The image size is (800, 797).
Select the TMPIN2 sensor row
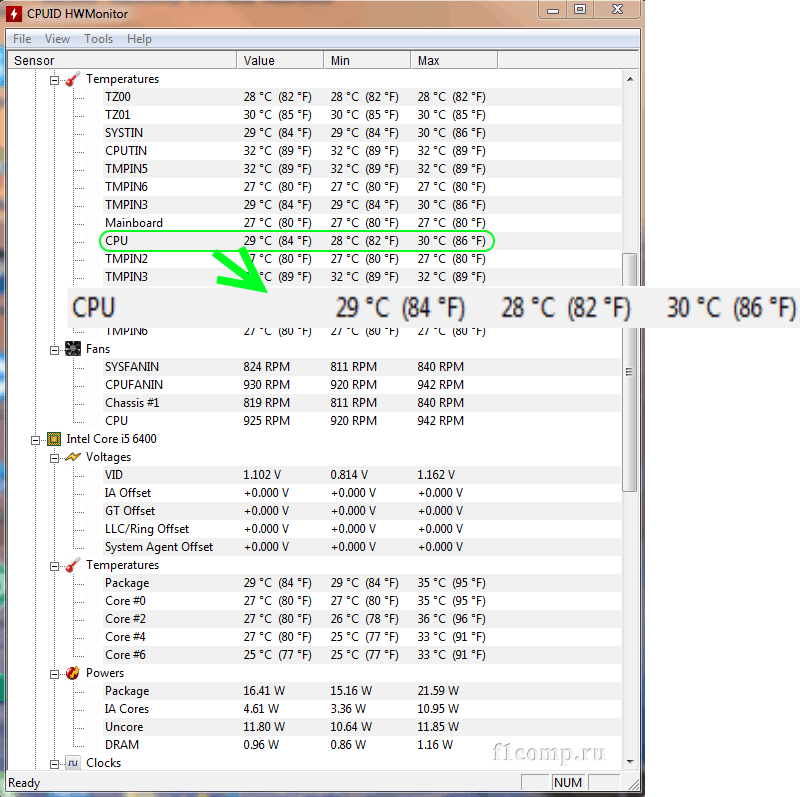coord(362,259)
